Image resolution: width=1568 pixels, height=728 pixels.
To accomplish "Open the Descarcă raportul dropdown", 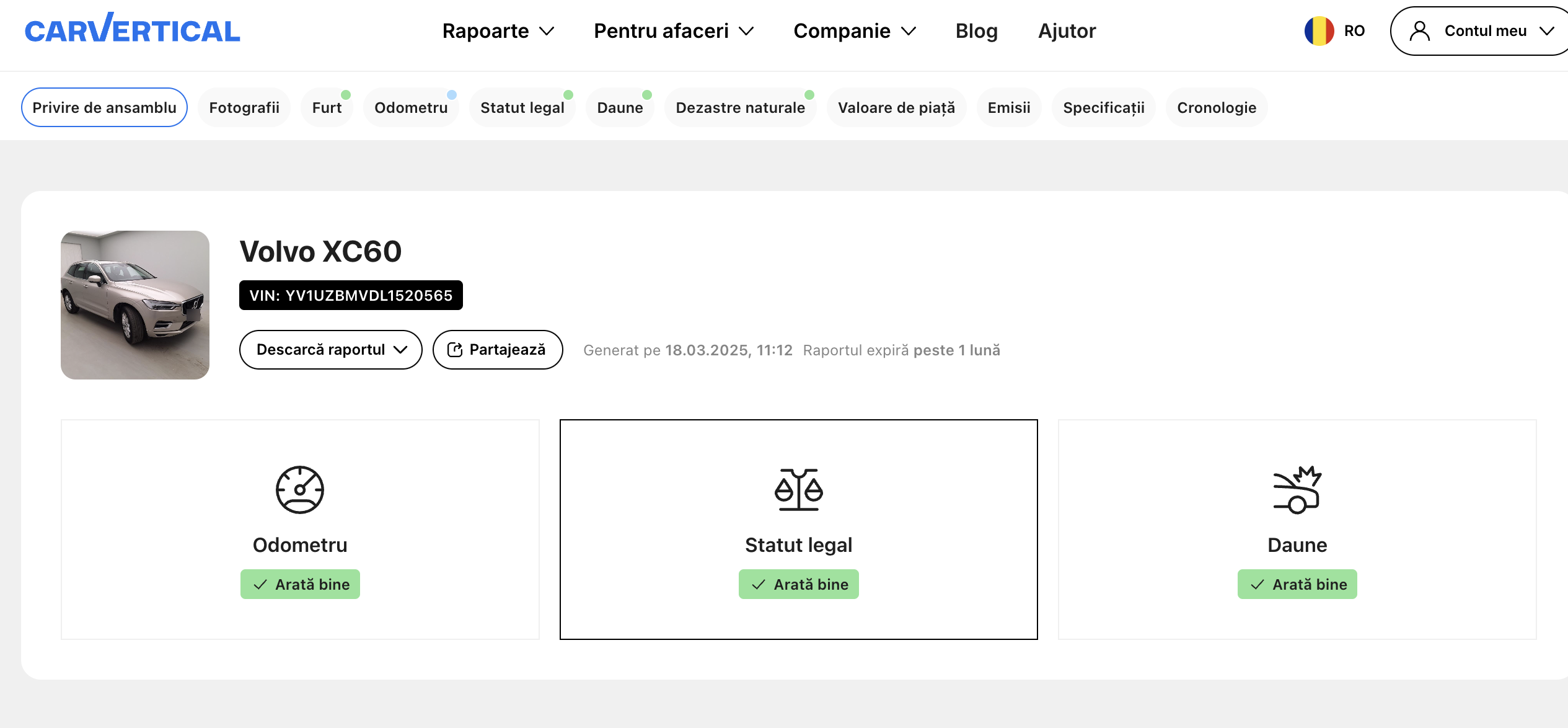I will point(331,350).
